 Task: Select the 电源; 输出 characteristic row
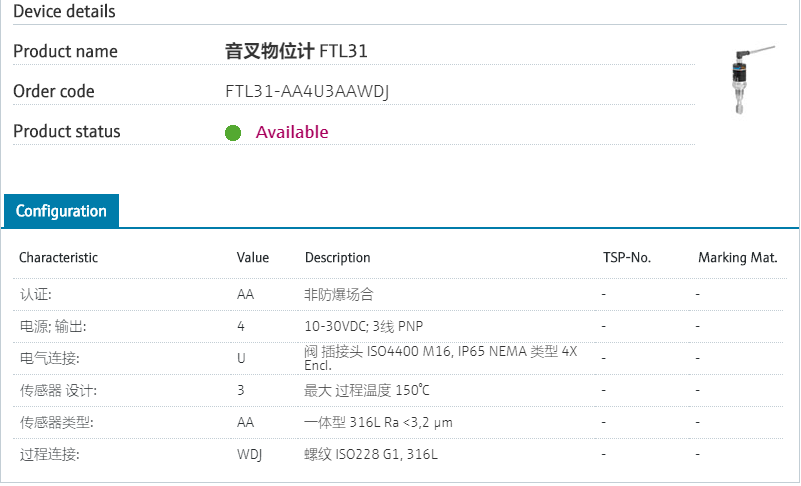pyautogui.click(x=52, y=327)
